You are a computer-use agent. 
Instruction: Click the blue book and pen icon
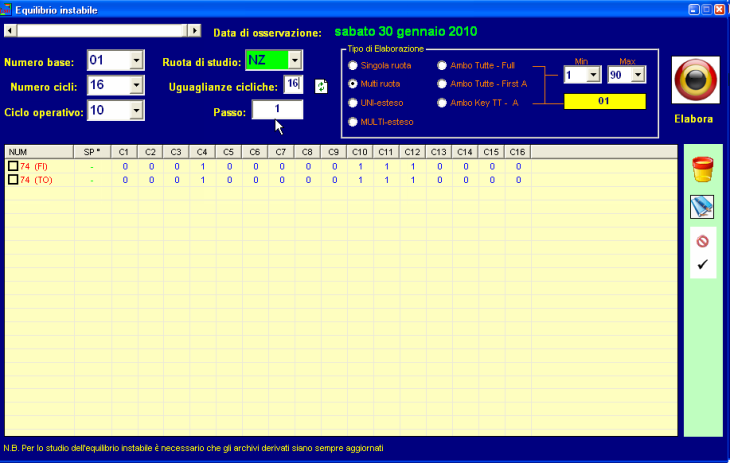(702, 207)
